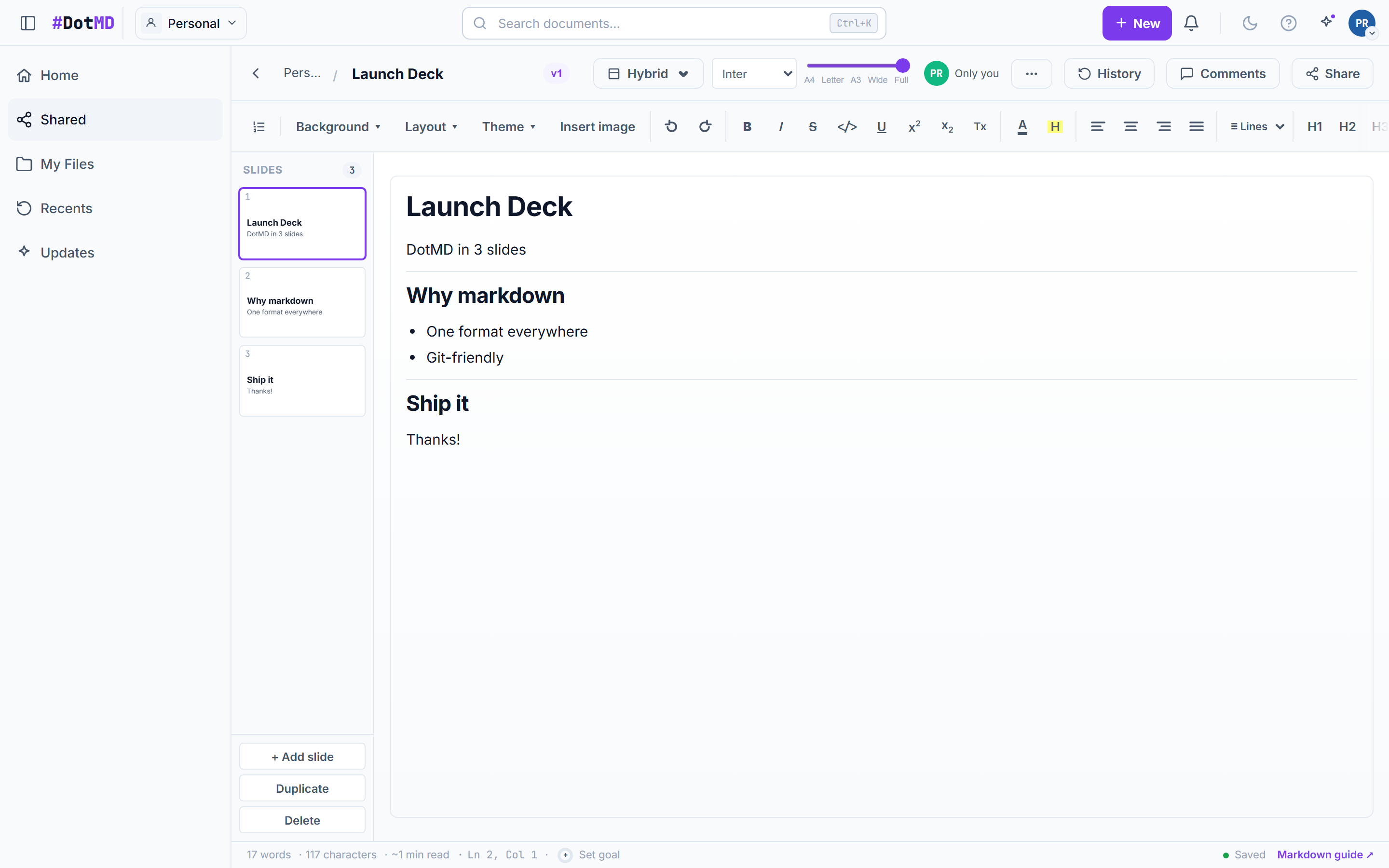The image size is (1389, 868).
Task: Click Insert image in toolbar
Action: [597, 126]
